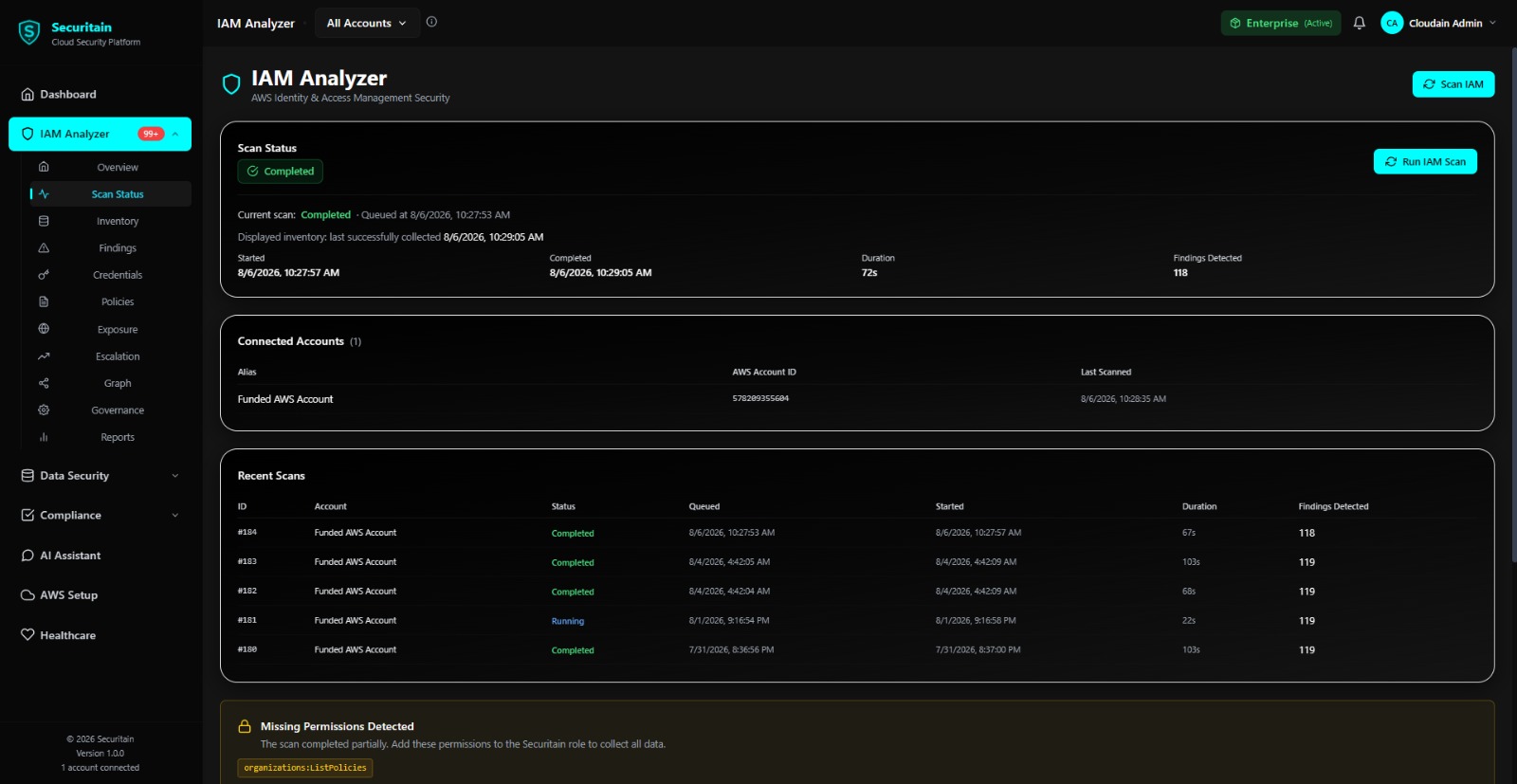Click the Scan IAM button
The height and width of the screenshot is (784, 1517).
pyautogui.click(x=1453, y=84)
